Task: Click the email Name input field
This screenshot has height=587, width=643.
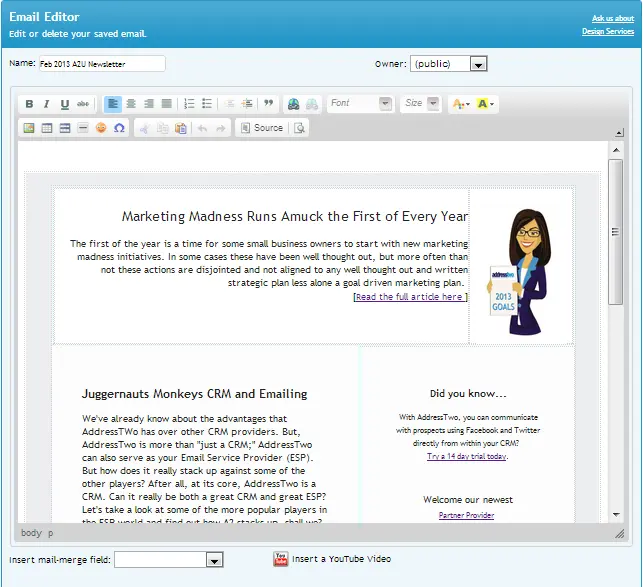Action: 101,64
